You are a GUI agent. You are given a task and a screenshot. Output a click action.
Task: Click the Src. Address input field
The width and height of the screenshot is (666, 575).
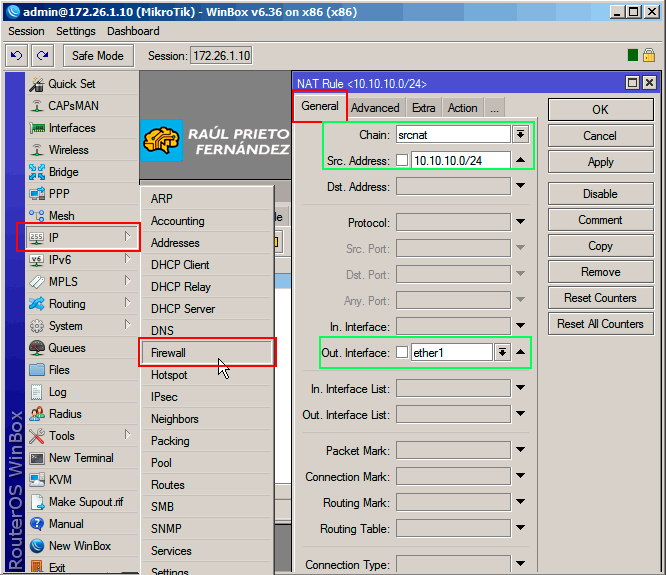point(460,160)
